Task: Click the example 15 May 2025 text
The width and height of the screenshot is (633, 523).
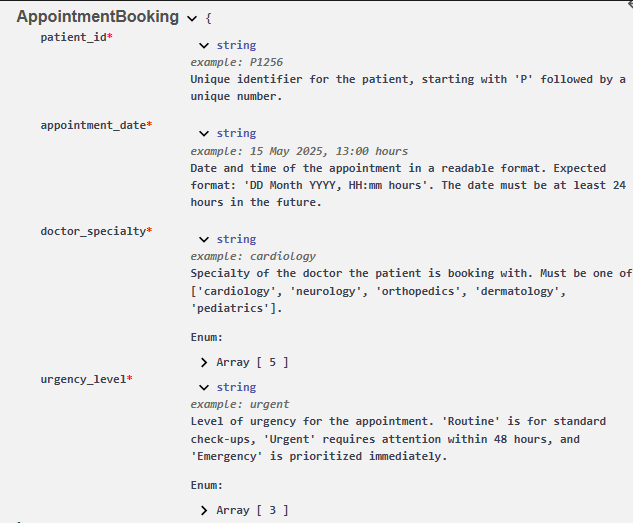Action: pos(286,151)
